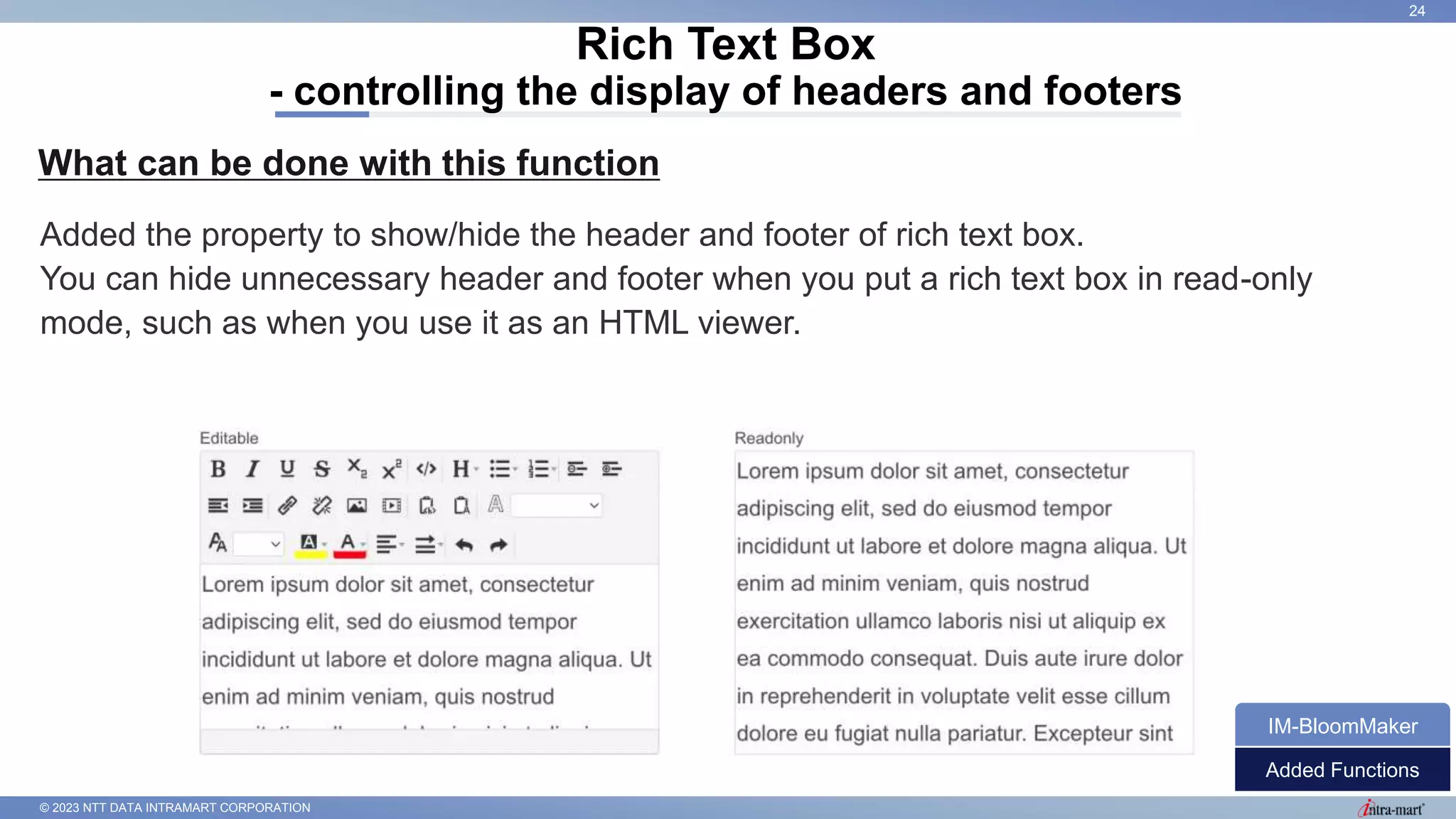Click the Readonly text box content
The width and height of the screenshot is (1456, 819).
coord(964,602)
